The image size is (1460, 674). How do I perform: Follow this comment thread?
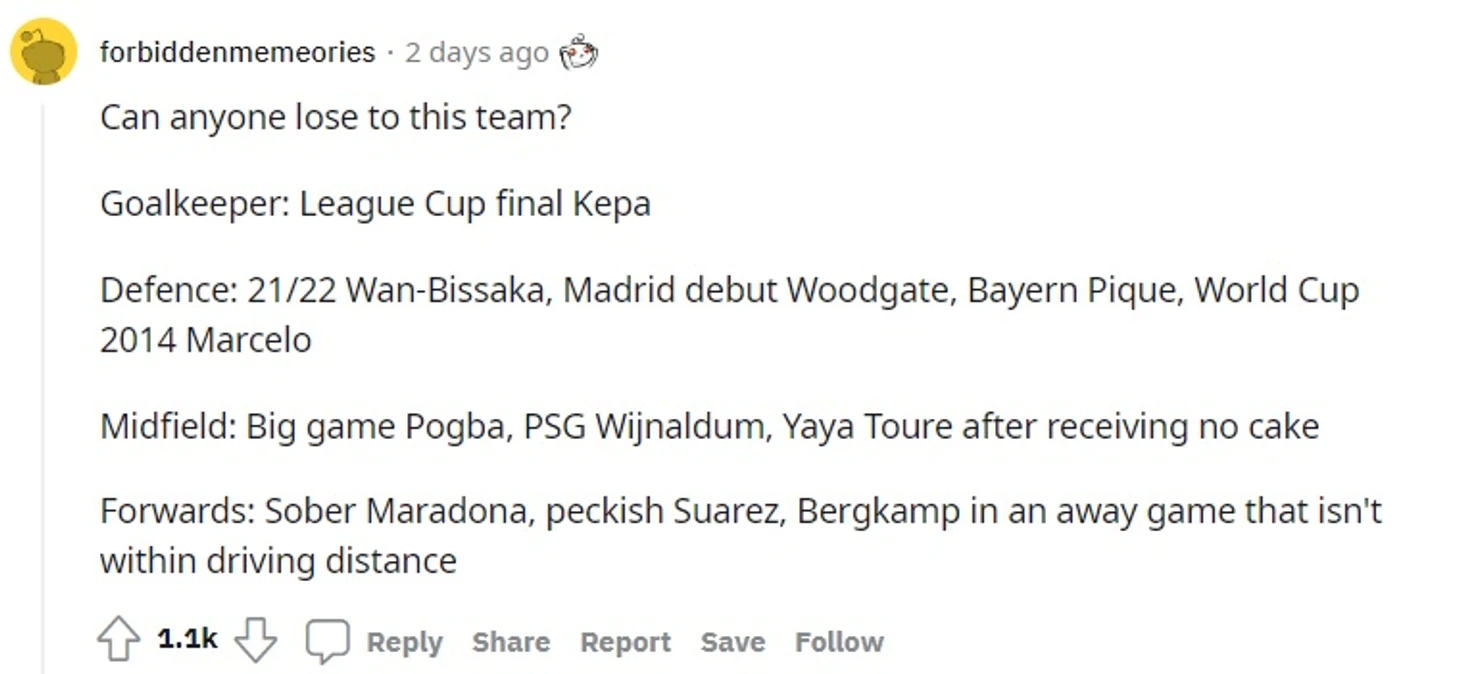pyautogui.click(x=839, y=642)
